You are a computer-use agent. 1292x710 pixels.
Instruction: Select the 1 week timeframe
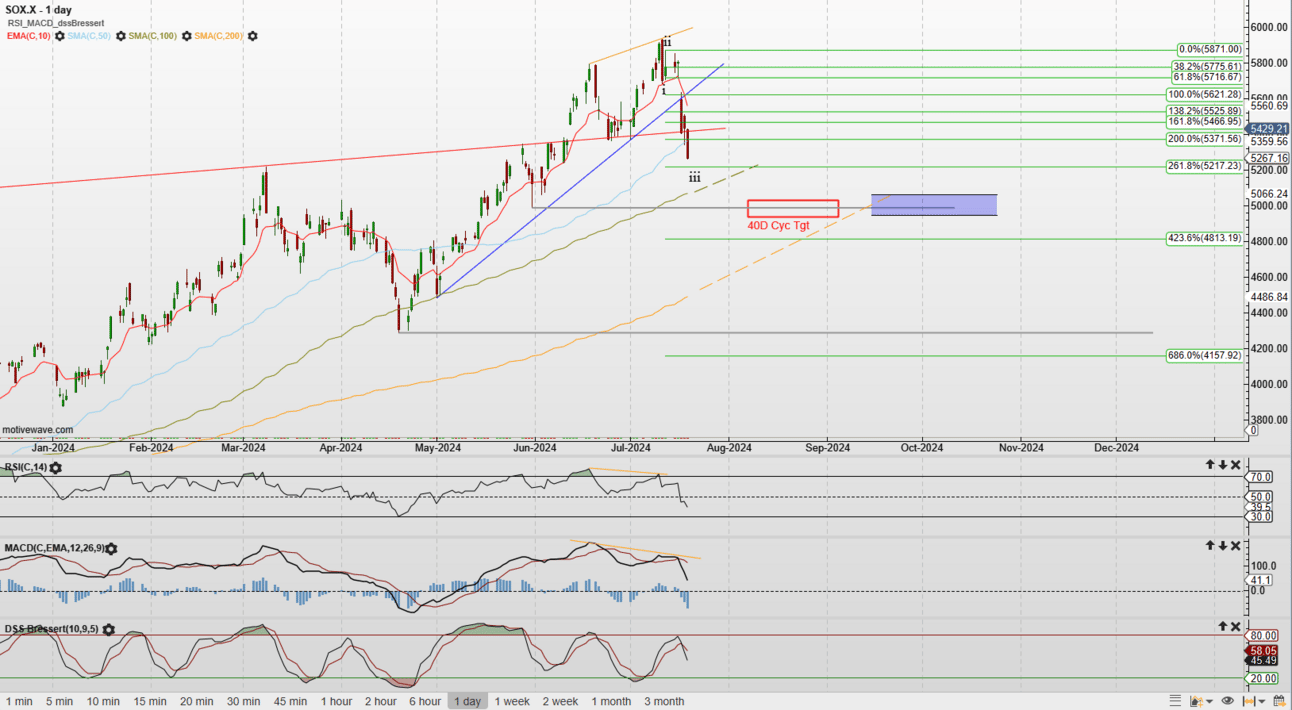pyautogui.click(x=512, y=701)
